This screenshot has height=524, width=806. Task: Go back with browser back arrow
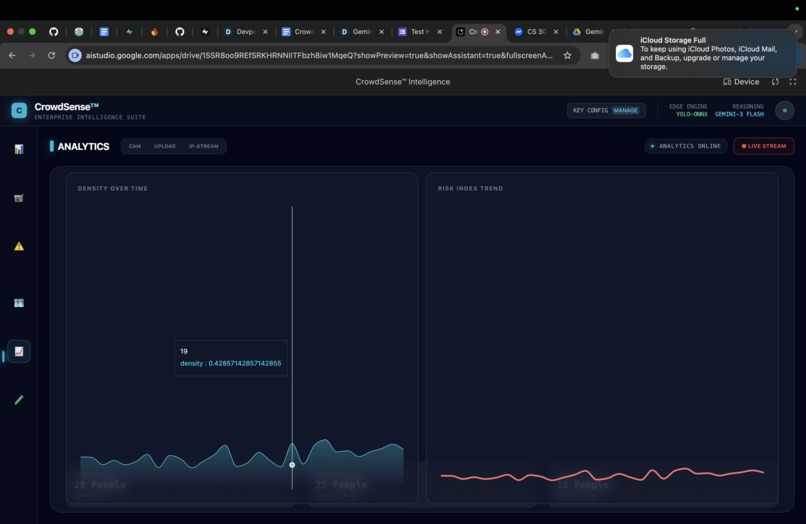[x=12, y=55]
